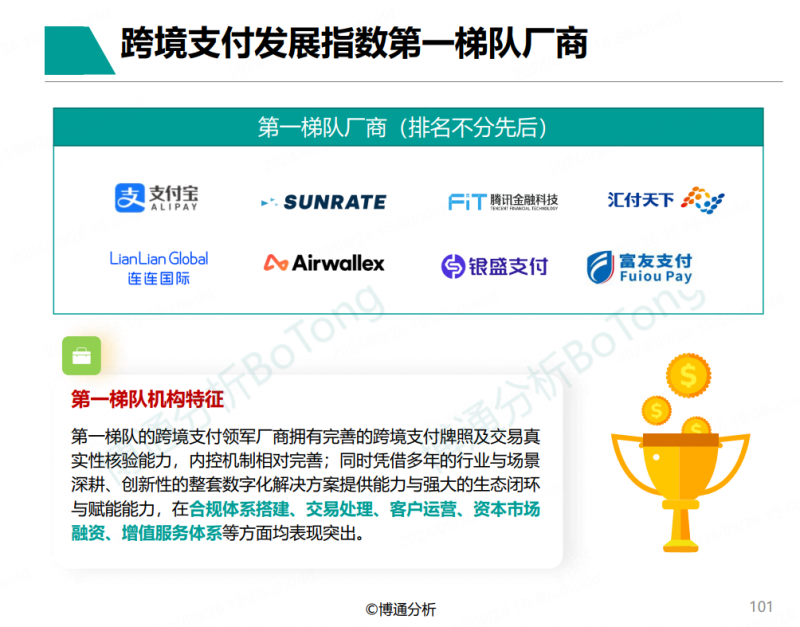Select the red heading 第一梯队机构特征
The width and height of the screenshot is (800, 627).
(x=147, y=399)
